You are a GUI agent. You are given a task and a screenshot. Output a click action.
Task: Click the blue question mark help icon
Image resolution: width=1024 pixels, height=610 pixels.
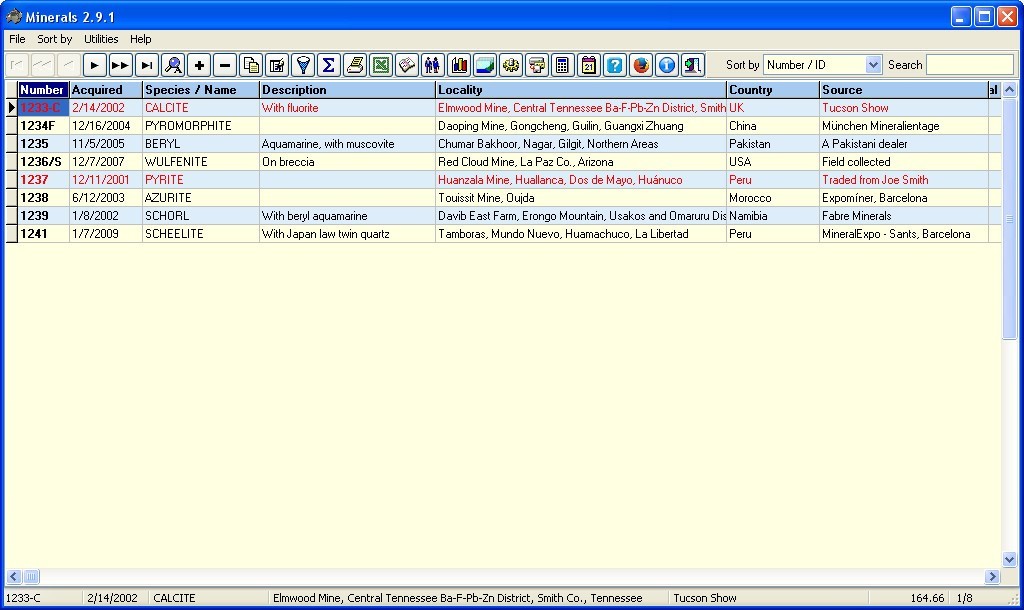[x=615, y=65]
